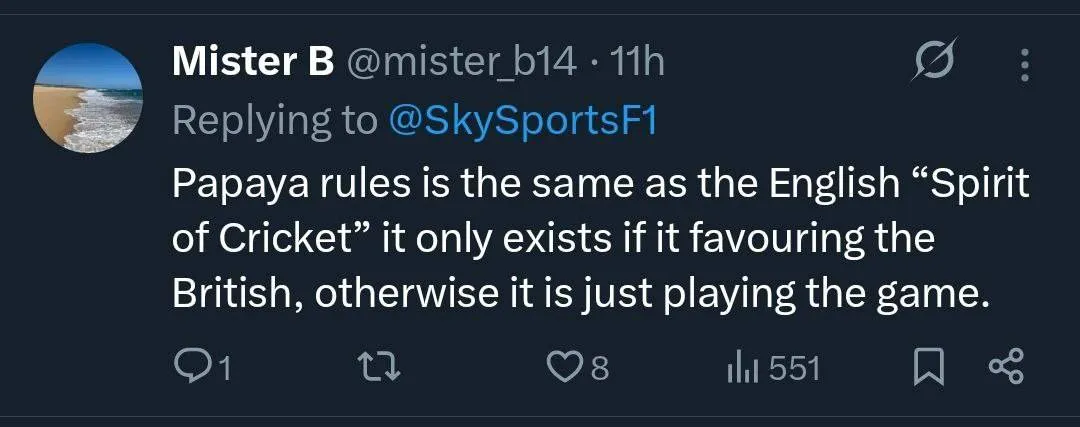
Task: Click the display name Mister B
Action: 252,63
